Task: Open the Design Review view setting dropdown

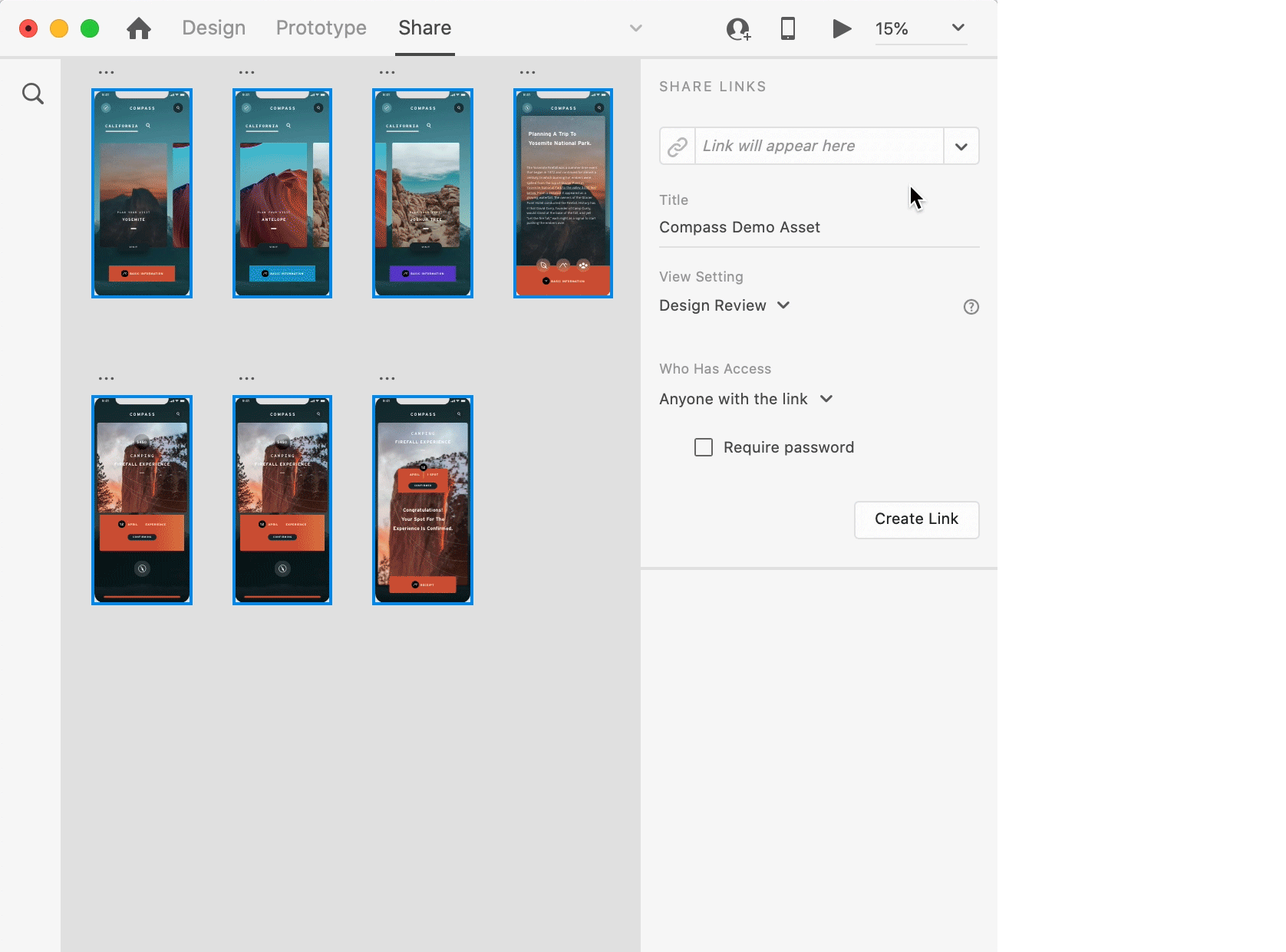Action: coord(724,305)
